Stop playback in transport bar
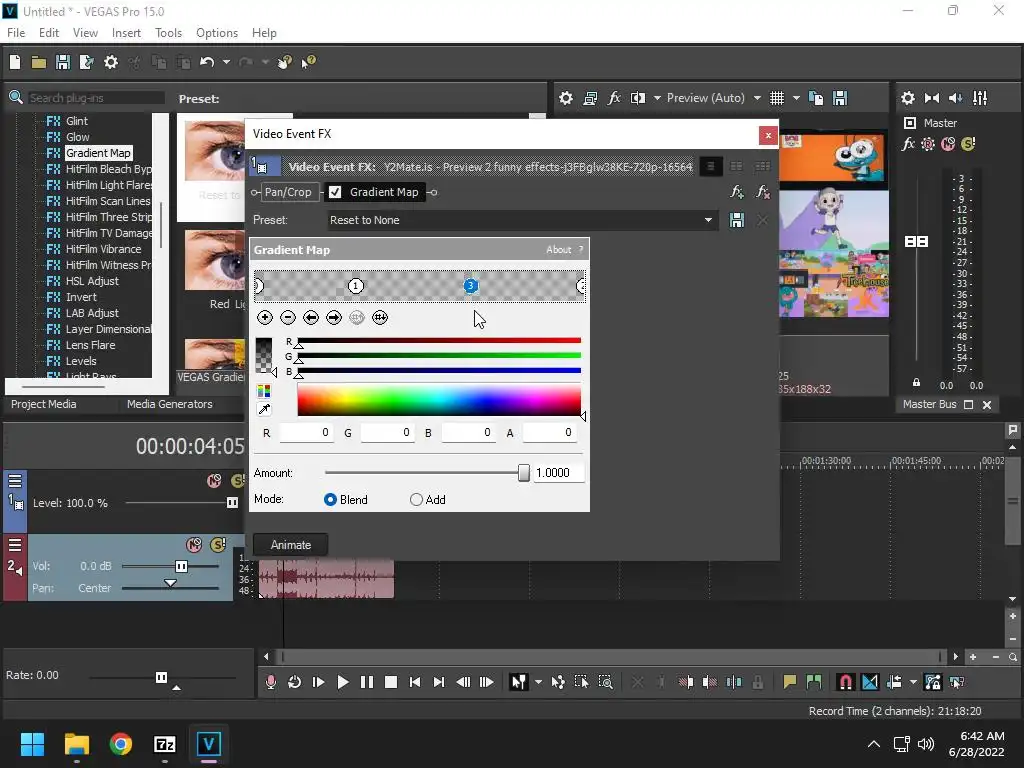 pos(391,682)
